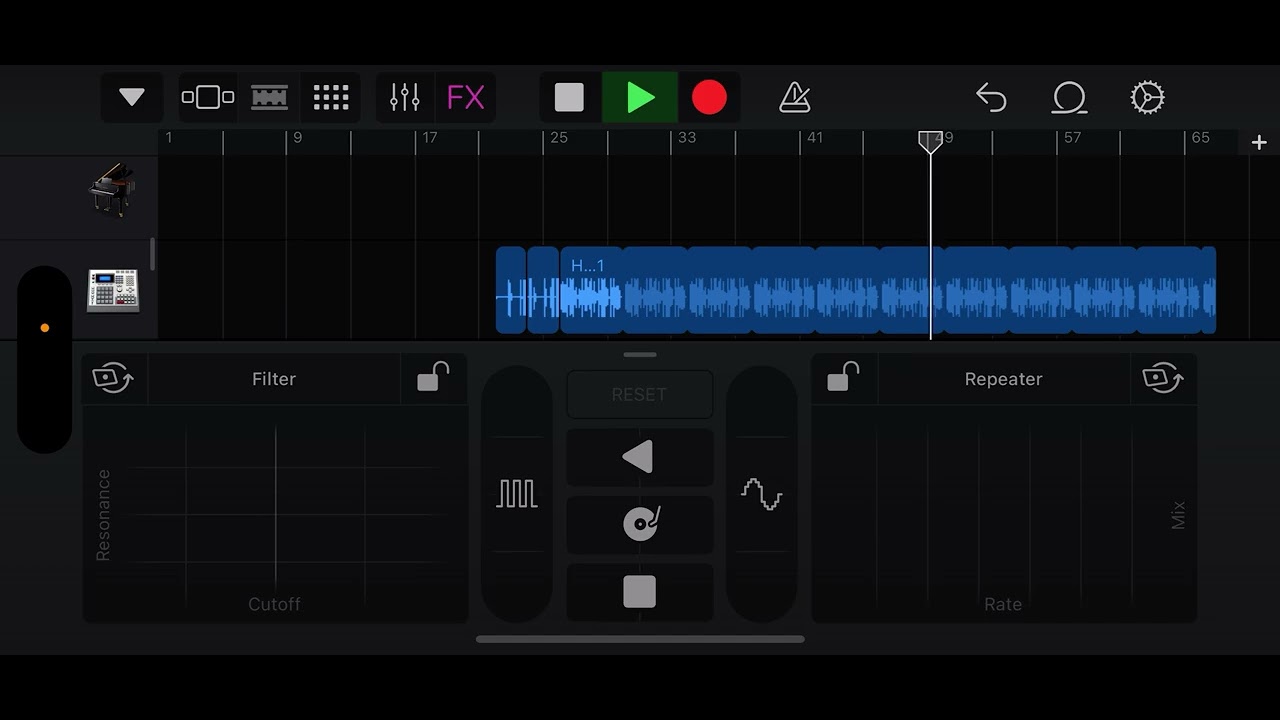Toggle the Repeater pad lock

[844, 379]
